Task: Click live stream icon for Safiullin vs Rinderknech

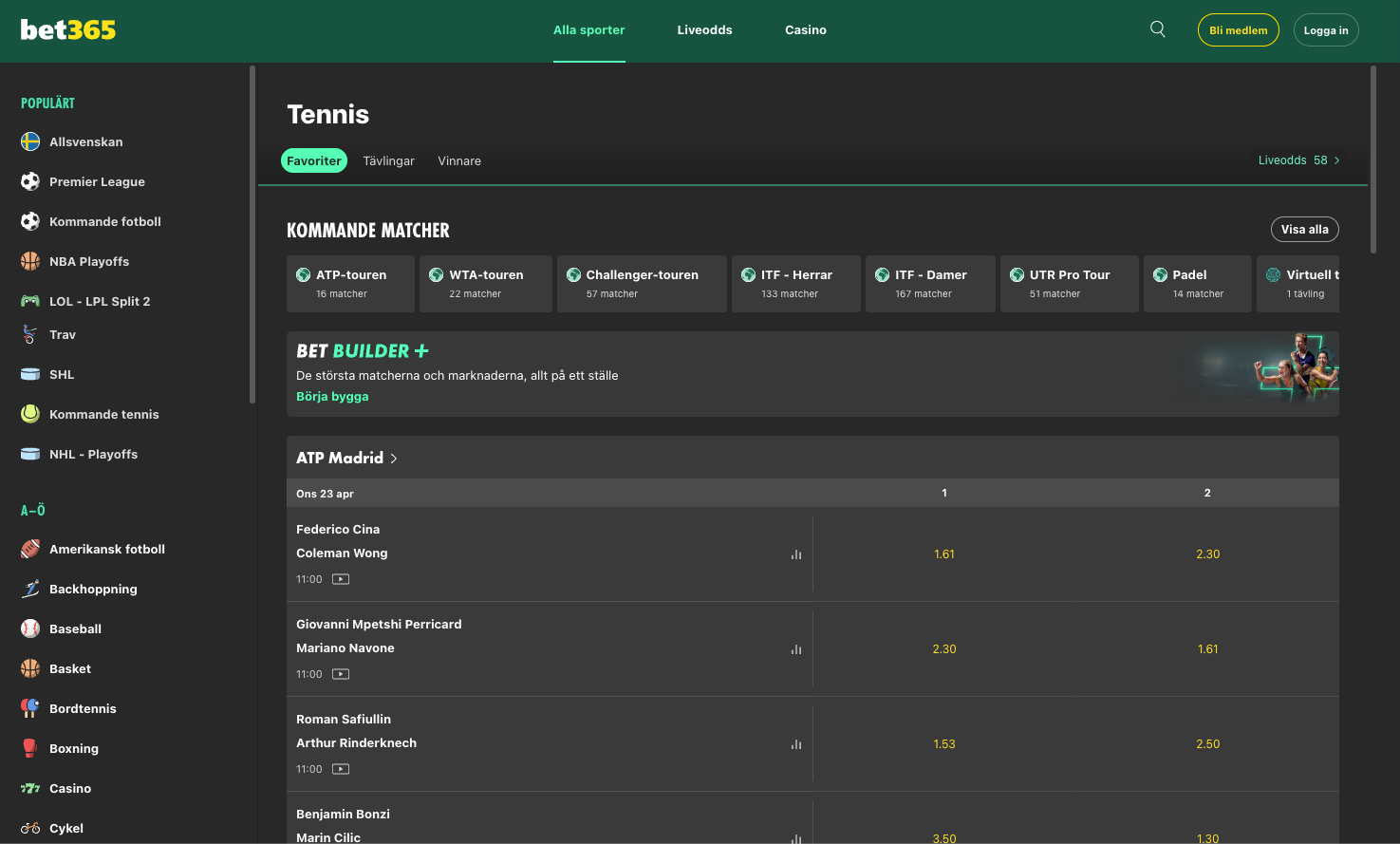Action: [x=341, y=769]
